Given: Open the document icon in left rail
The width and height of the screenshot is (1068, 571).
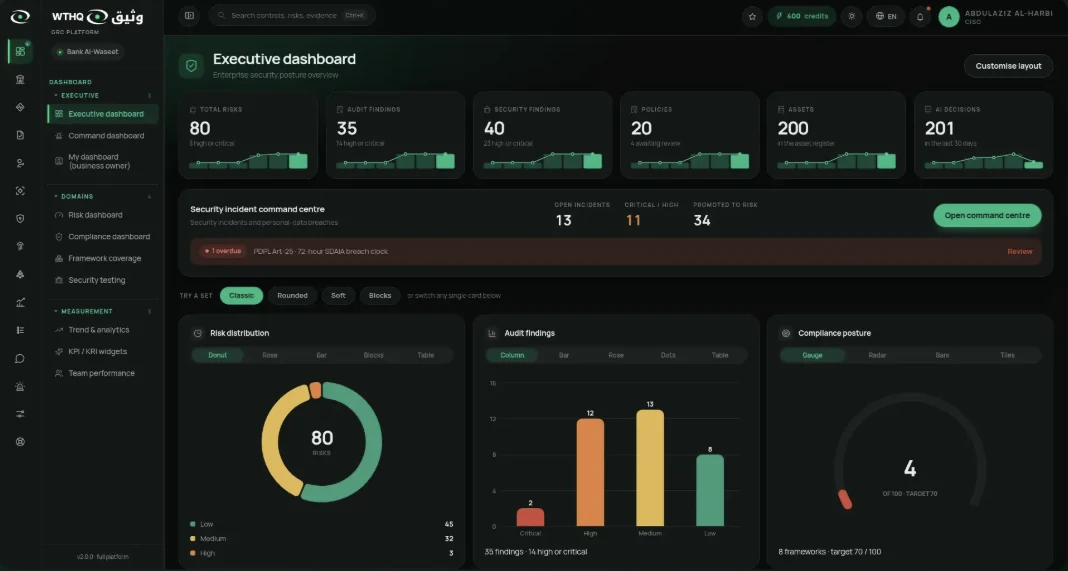Looking at the screenshot, I should tap(20, 135).
